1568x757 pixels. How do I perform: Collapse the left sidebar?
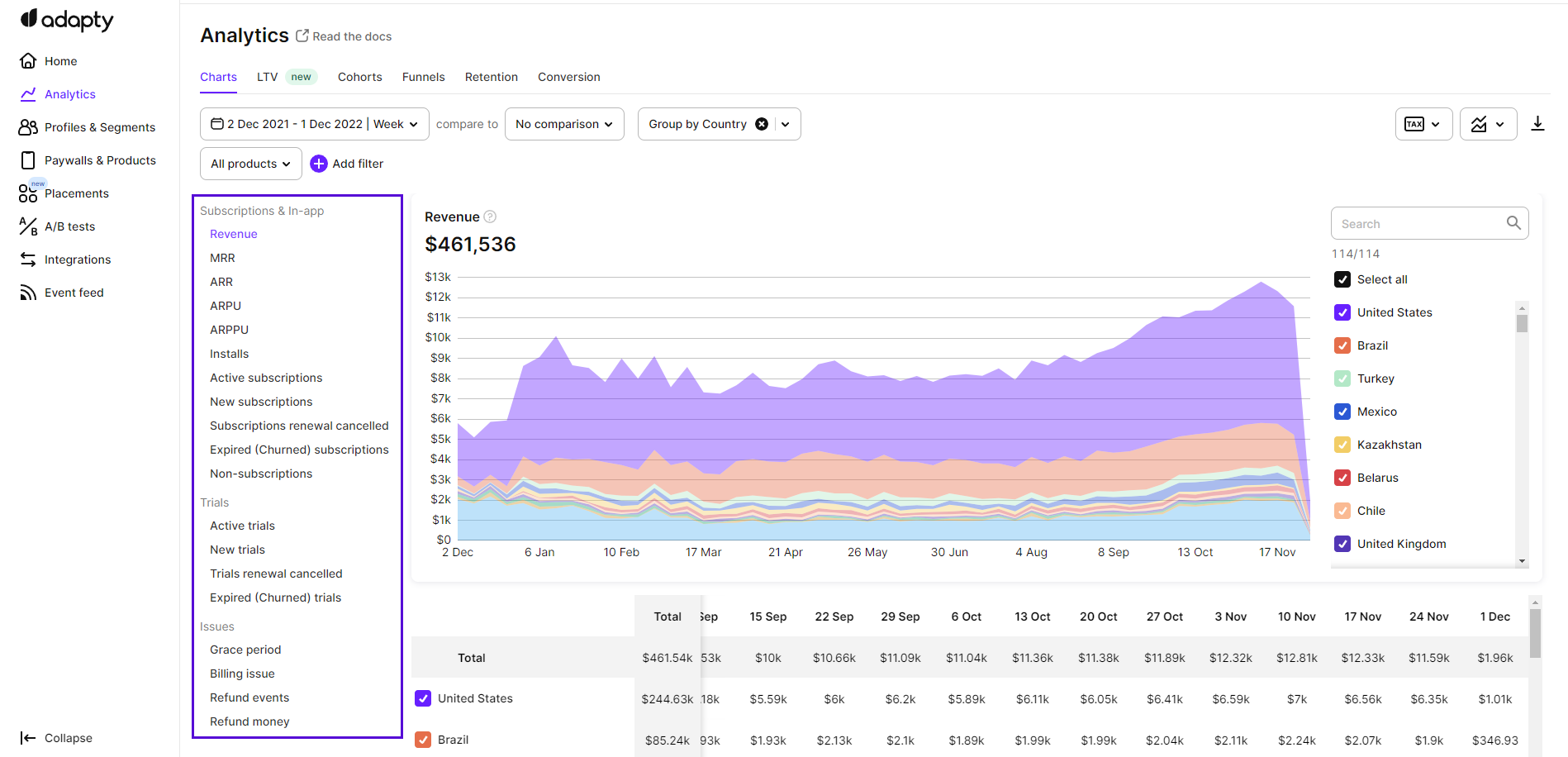(x=56, y=738)
